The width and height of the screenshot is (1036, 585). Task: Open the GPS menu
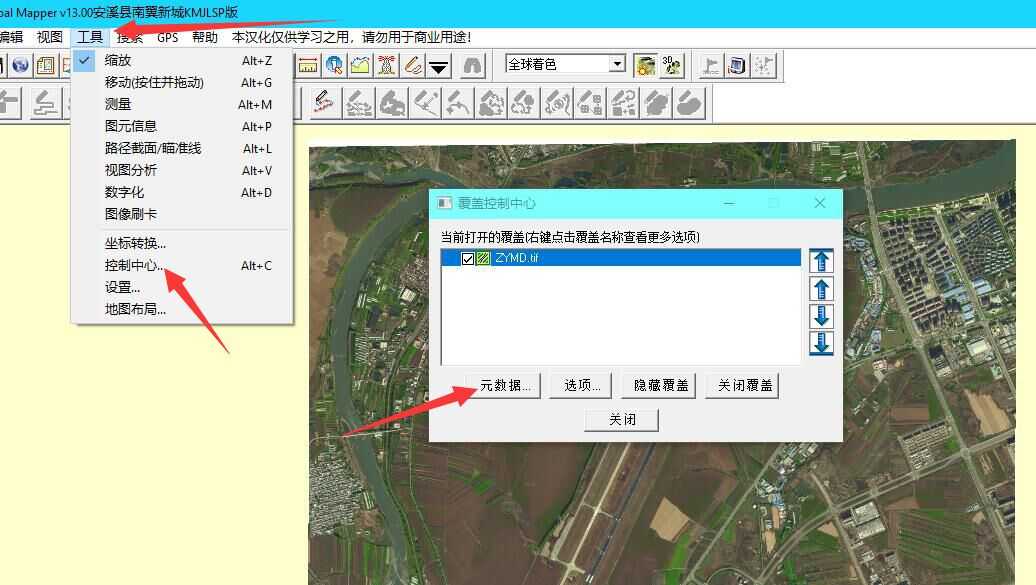click(x=167, y=37)
